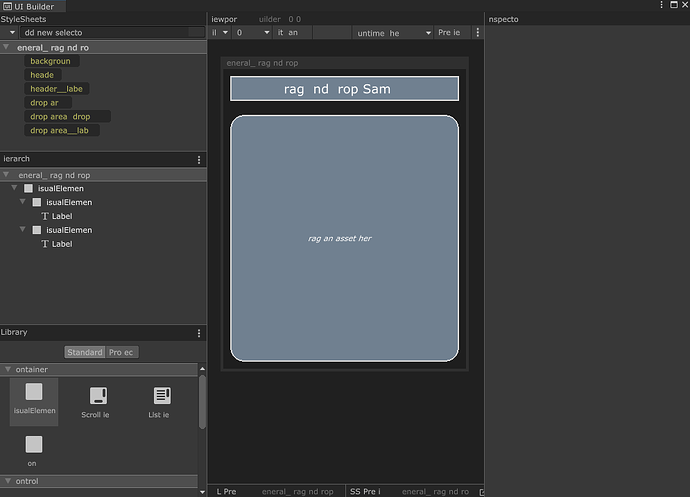Click the Inspector panel title

click(x=503, y=19)
